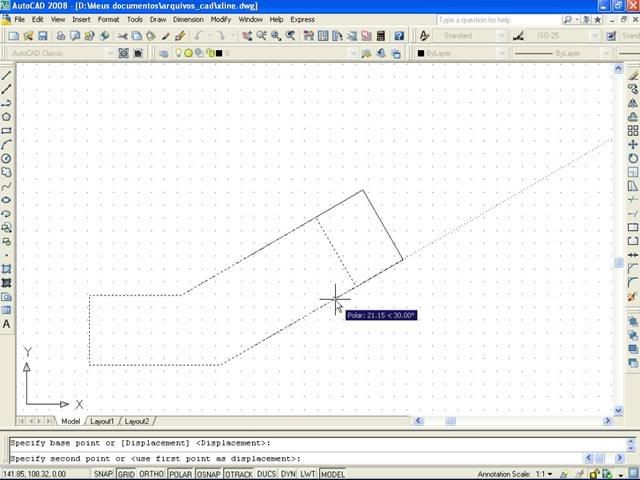Toggle SNAP mode in status bar
The width and height of the screenshot is (640, 480).
click(x=103, y=474)
